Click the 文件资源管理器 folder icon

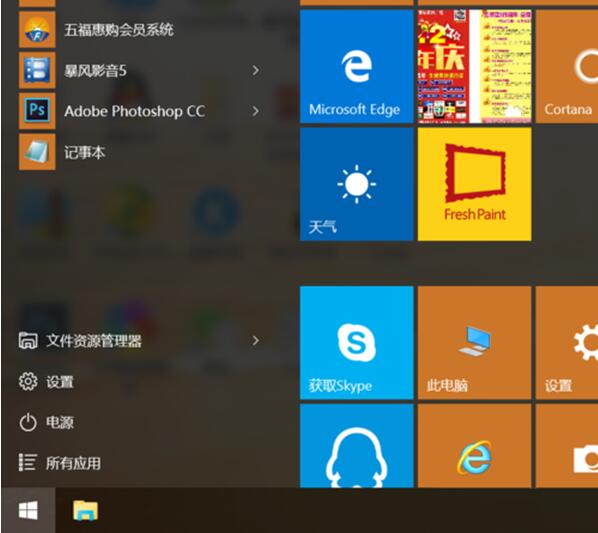[x=28, y=340]
